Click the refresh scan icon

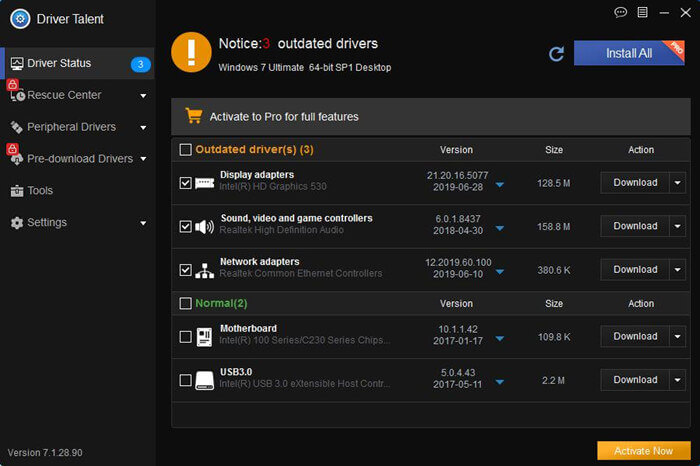click(x=556, y=54)
